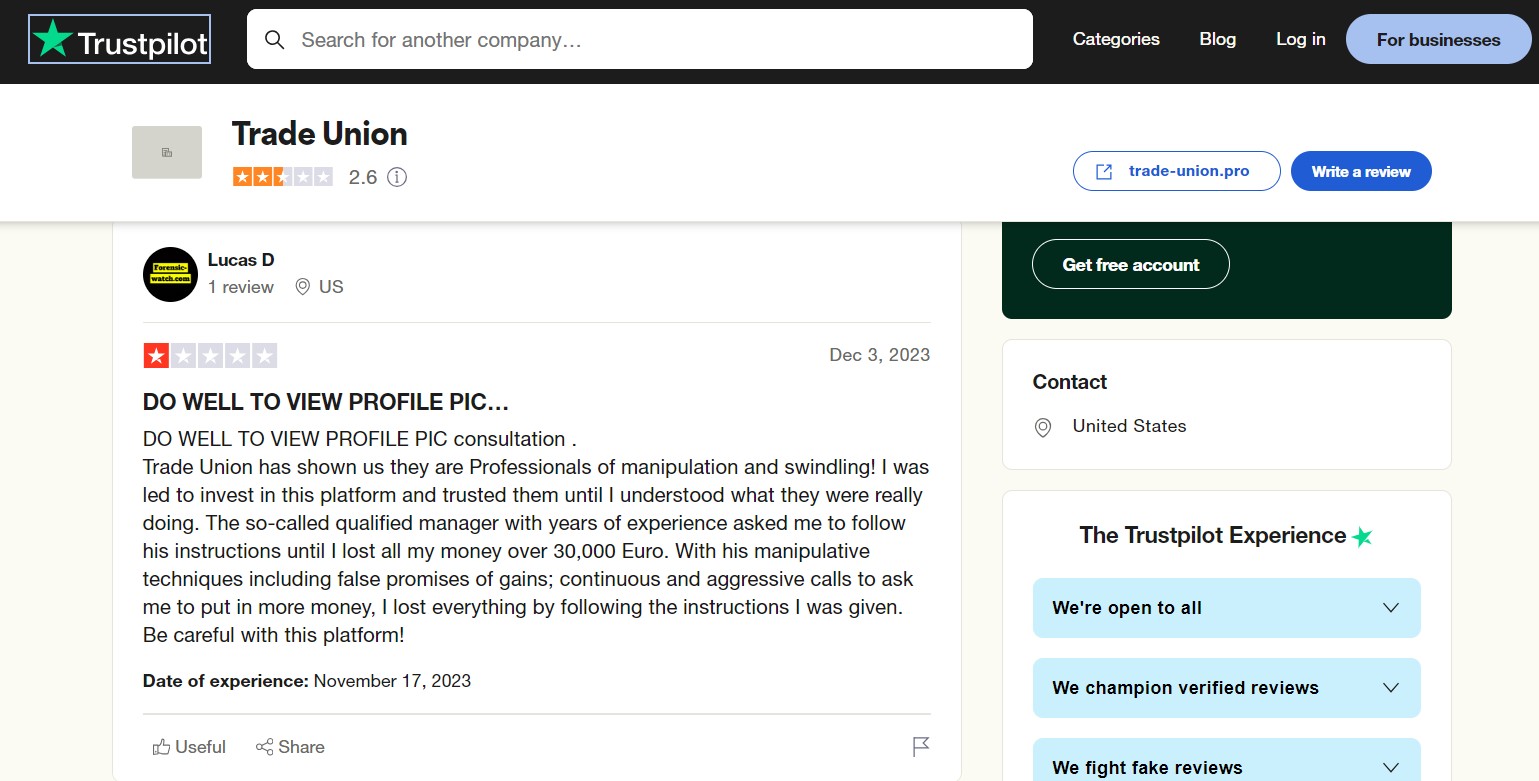Screen dimensions: 1539x781
Task: Click the thumbs-up Useful icon
Action: point(161,747)
